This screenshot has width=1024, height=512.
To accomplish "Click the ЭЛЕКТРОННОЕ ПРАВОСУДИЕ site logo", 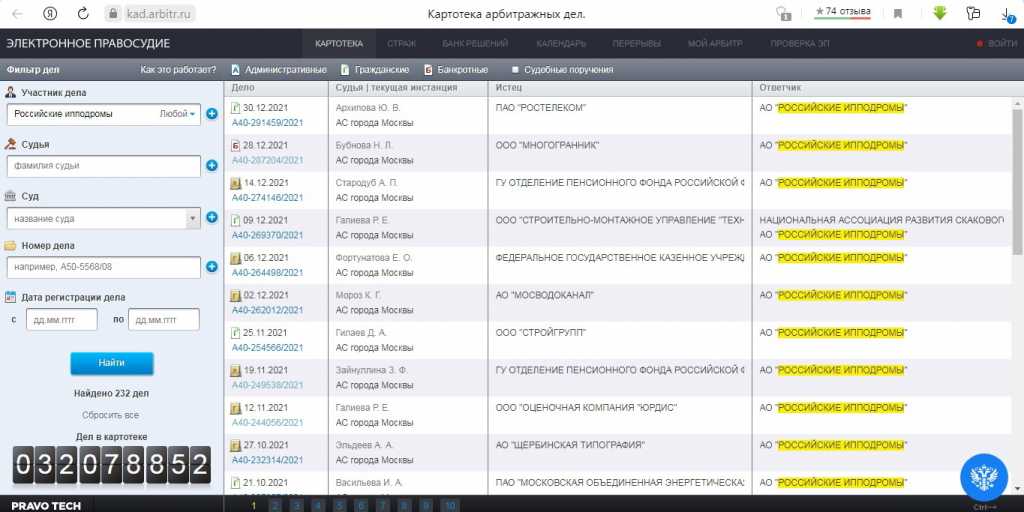I will coord(88,44).
